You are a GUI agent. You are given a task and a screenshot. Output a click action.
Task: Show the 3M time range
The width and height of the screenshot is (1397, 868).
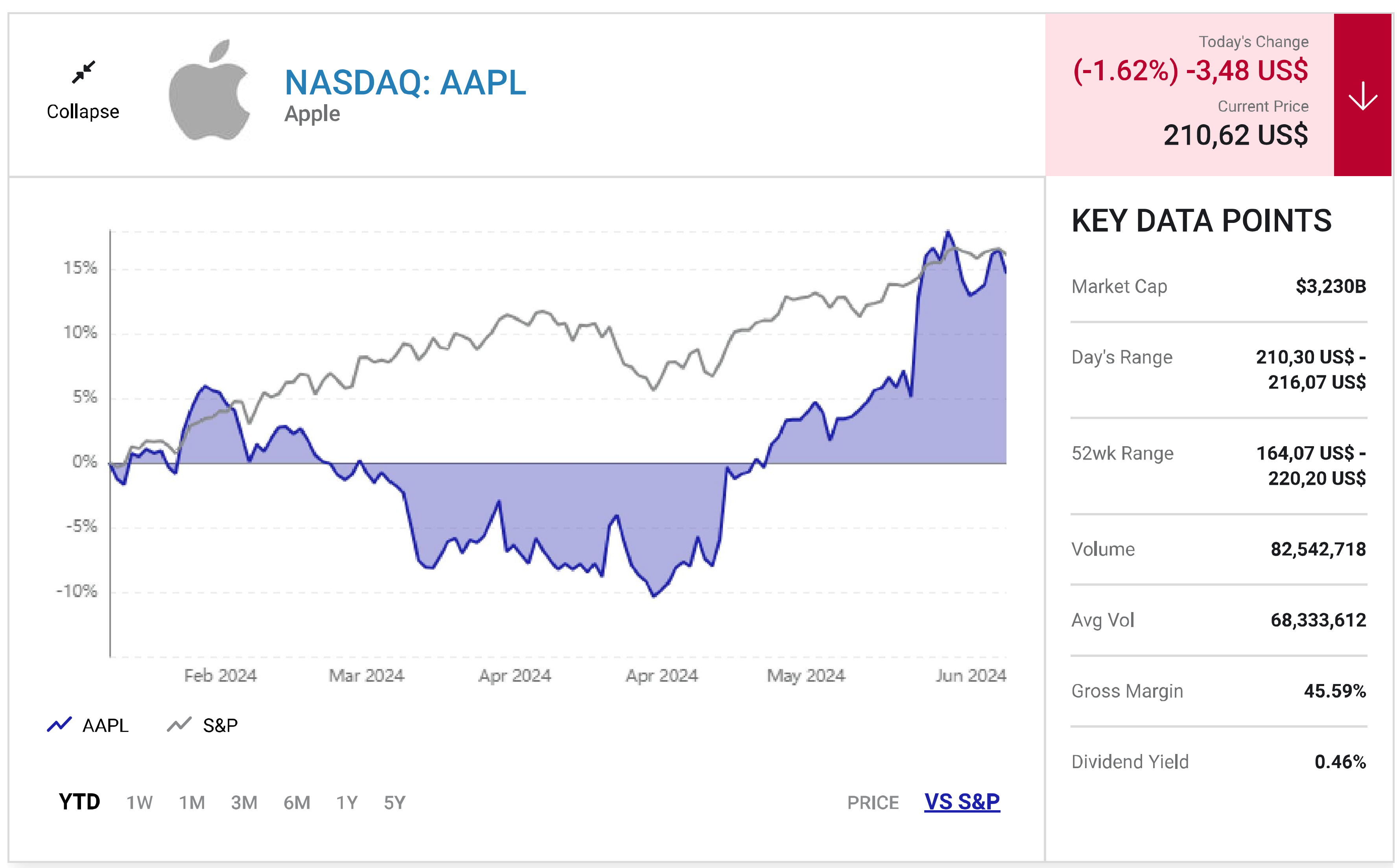point(244,803)
